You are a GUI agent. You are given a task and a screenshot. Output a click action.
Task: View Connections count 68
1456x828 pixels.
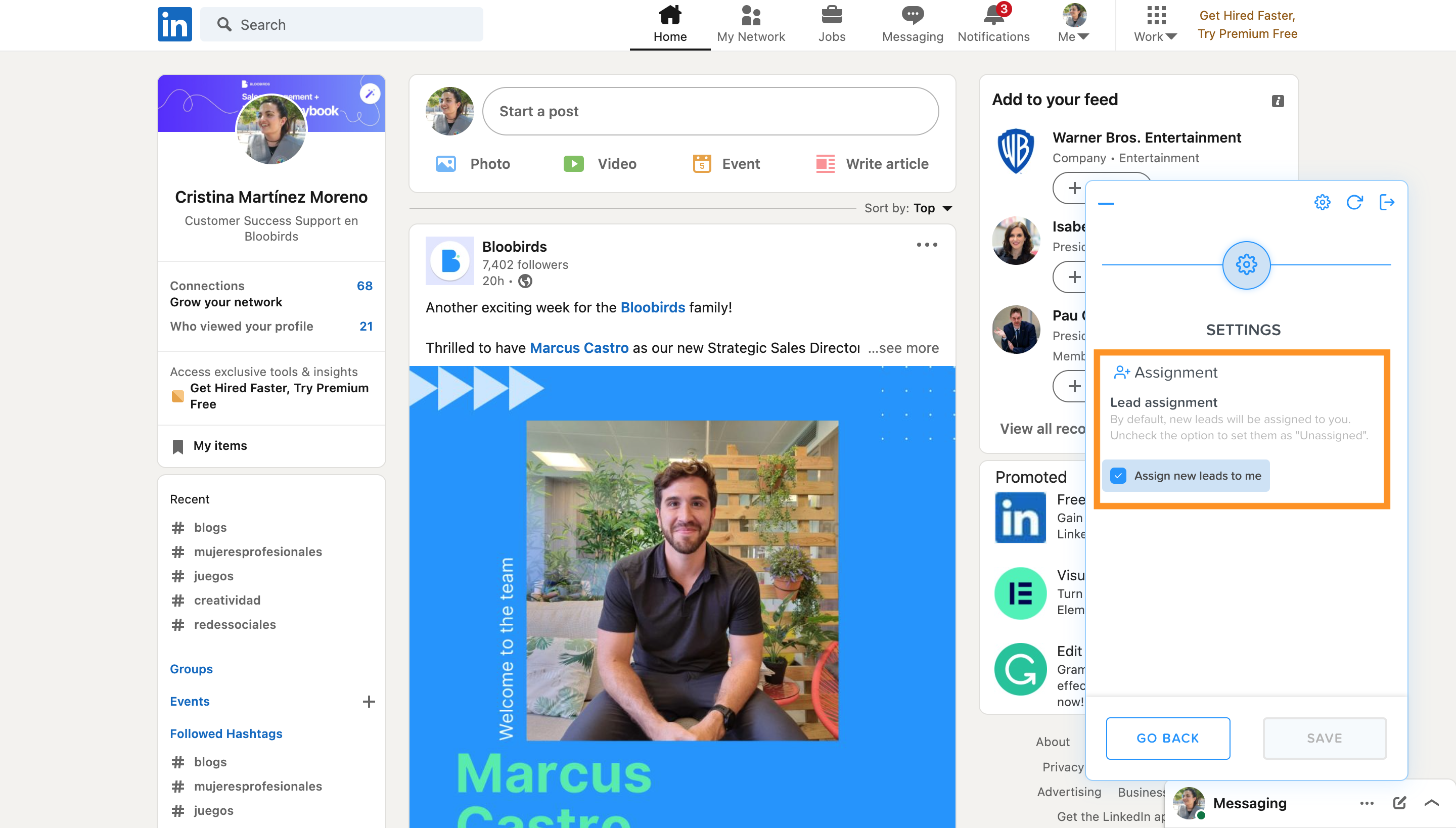click(x=365, y=286)
